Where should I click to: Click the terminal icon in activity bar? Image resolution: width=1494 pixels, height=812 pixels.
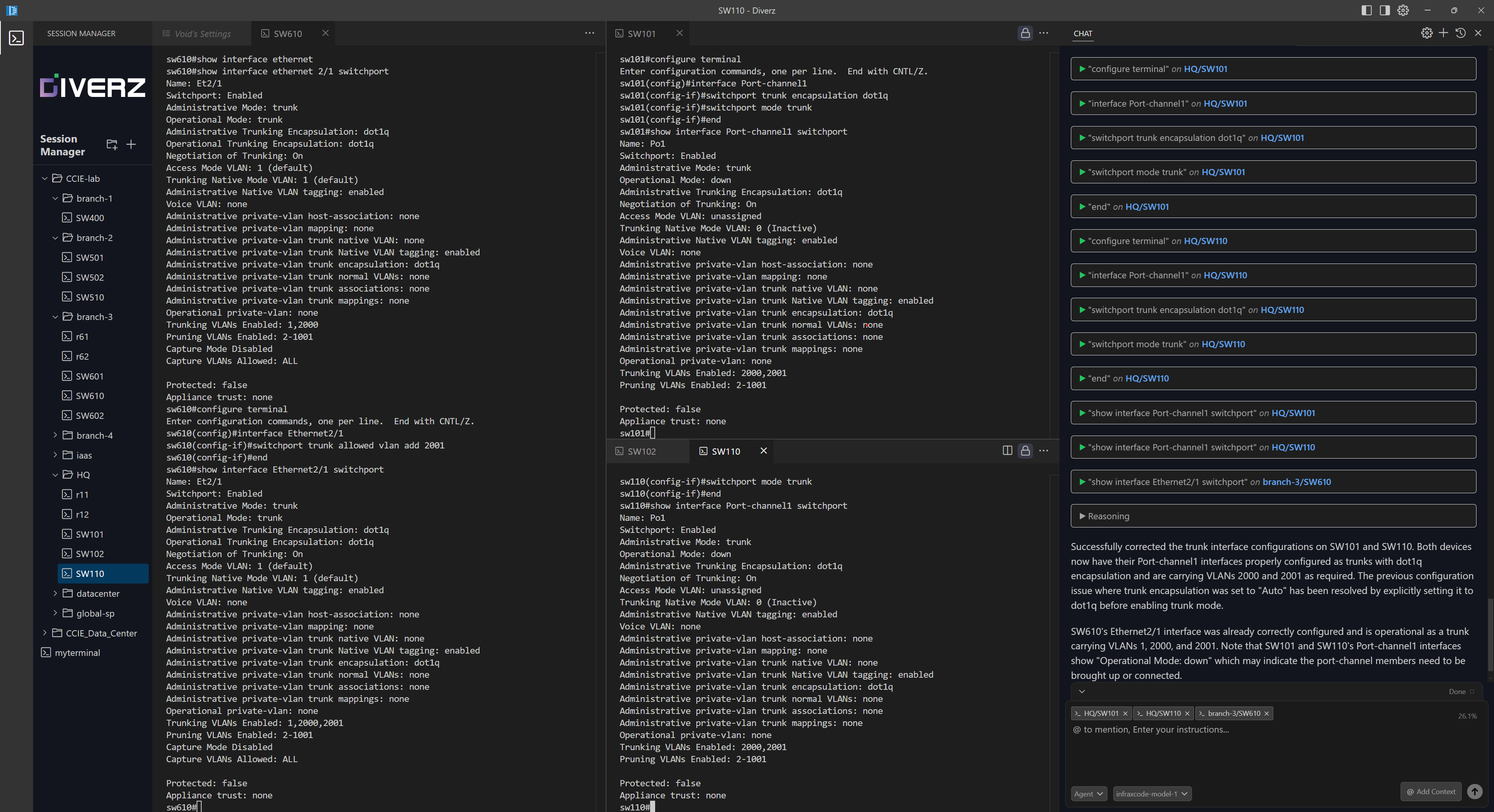click(16, 38)
